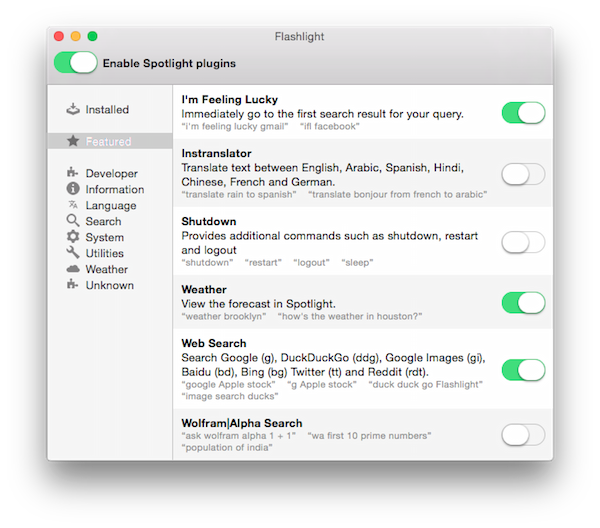Turn on the Shutdown plugin switch
The width and height of the screenshot is (600, 528).
(523, 242)
